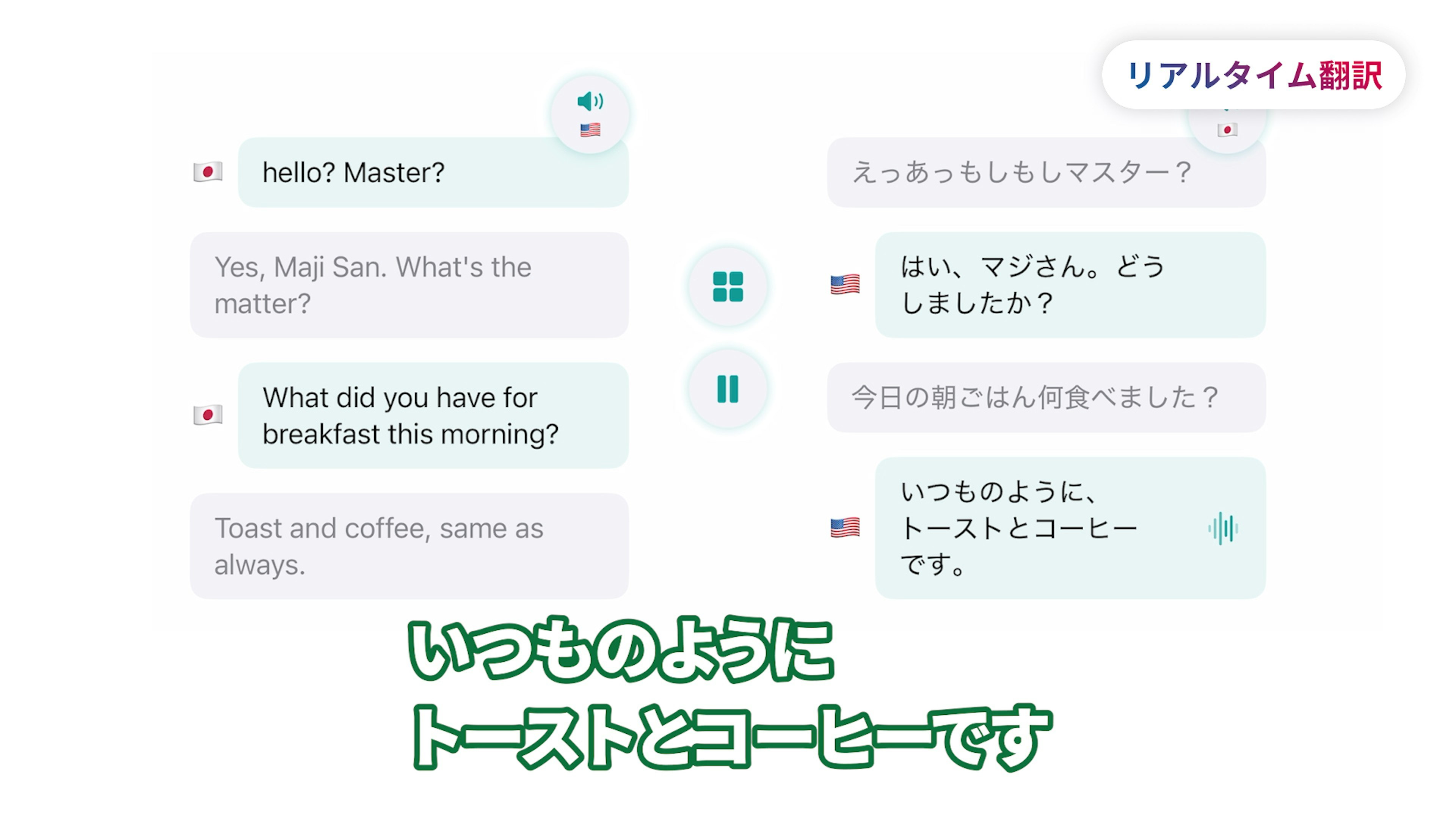Screen dimensions: 1456x819
Task: Click Japan flag beside 'hello? Master?'
Action: pos(208,172)
